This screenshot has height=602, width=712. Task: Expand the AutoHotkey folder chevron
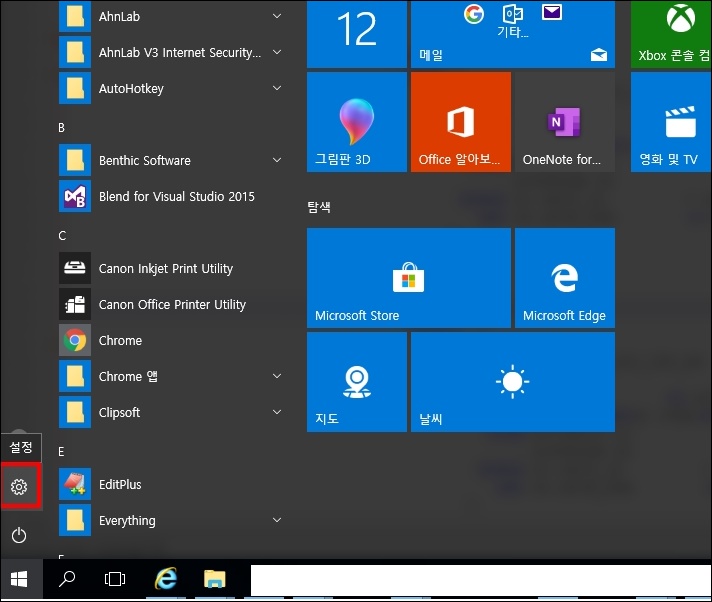pos(277,88)
